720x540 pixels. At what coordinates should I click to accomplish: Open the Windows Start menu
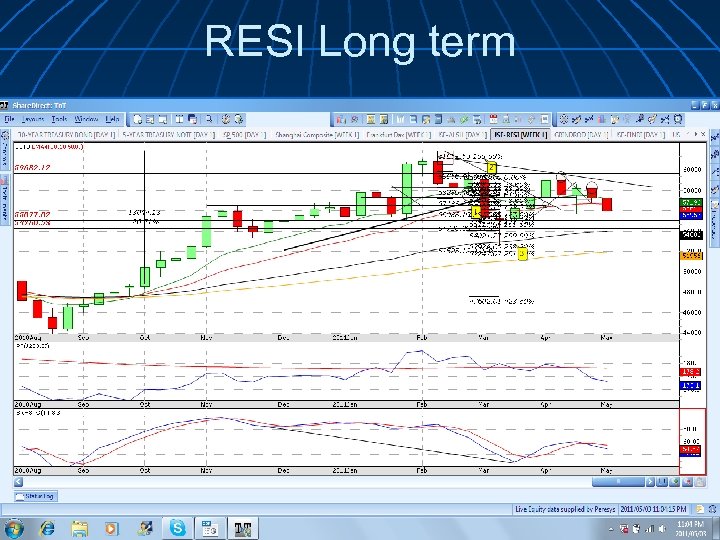13,529
